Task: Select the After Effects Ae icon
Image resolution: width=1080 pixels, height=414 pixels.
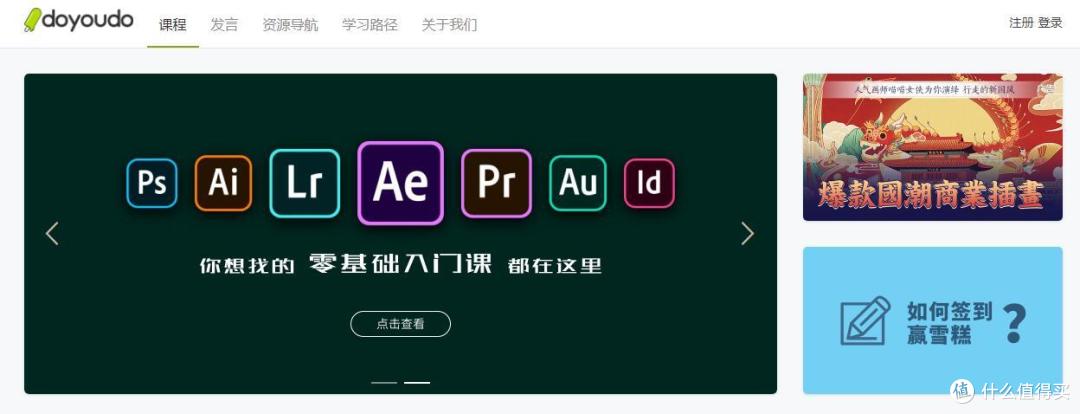Action: click(x=400, y=183)
